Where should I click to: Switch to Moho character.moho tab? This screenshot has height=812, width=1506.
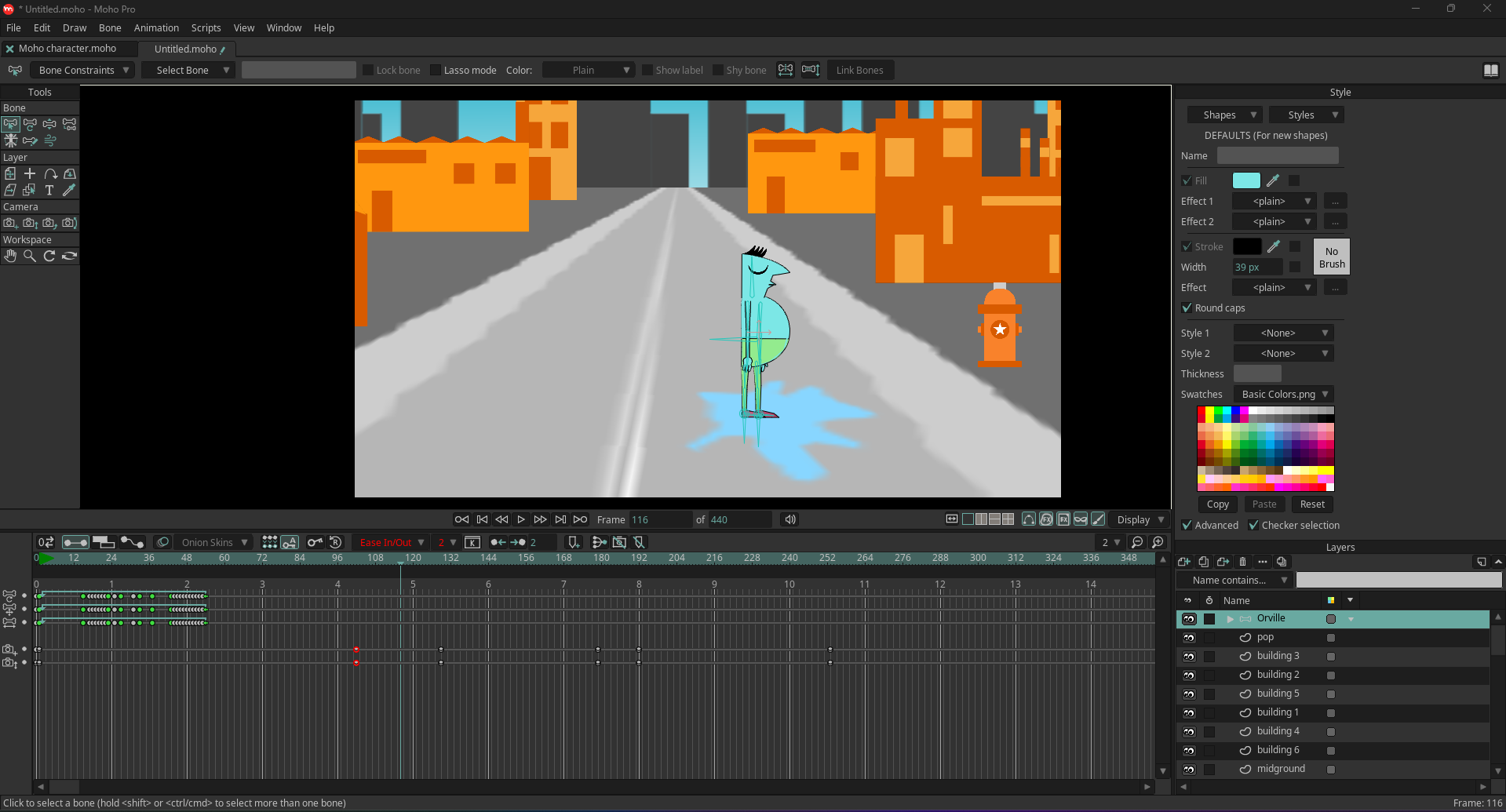67,49
